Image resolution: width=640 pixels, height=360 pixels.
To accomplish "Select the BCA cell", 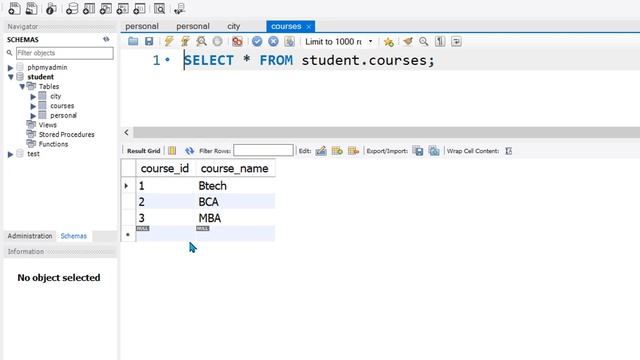I will click(x=236, y=202).
